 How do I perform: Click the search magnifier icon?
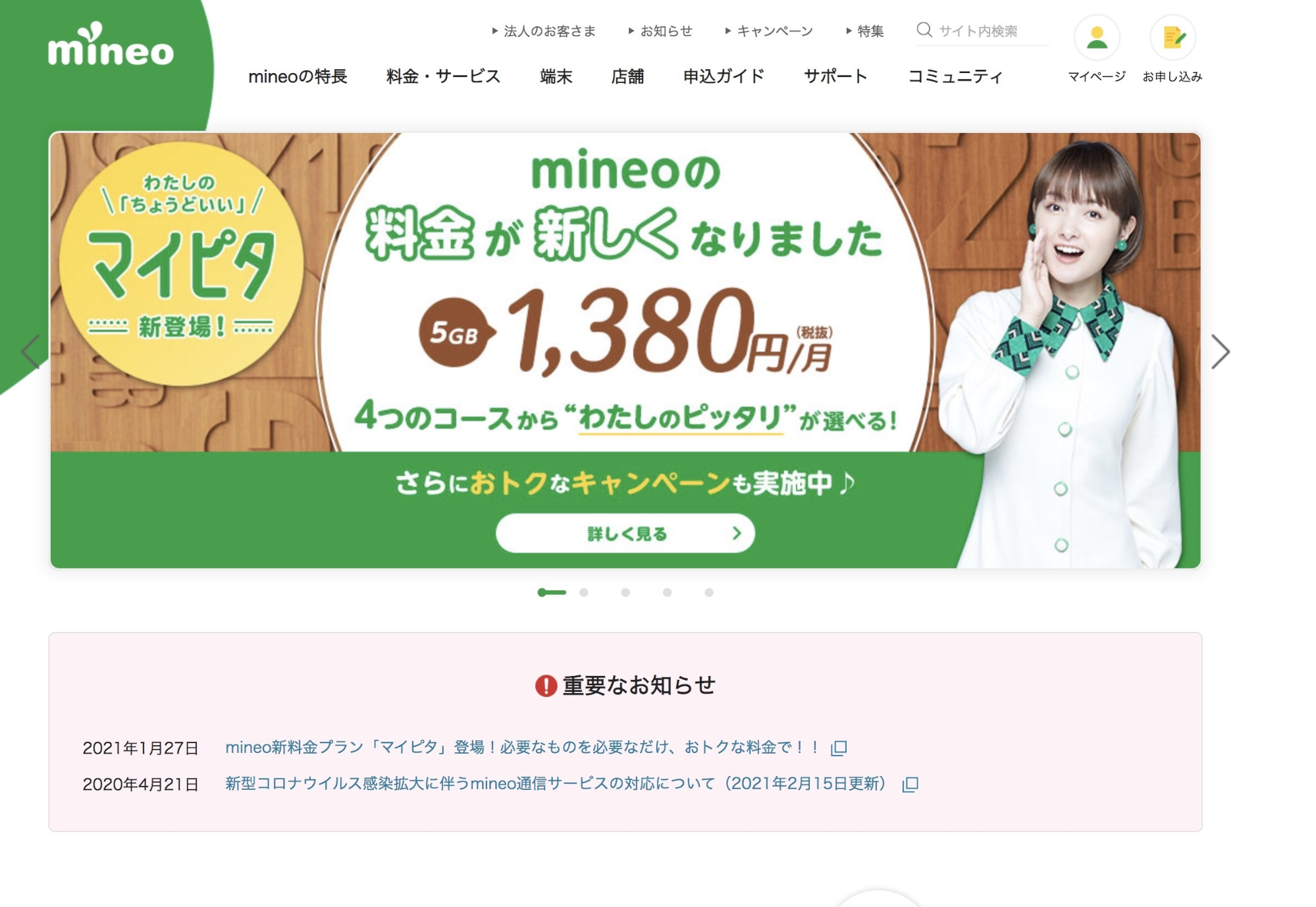(x=924, y=30)
